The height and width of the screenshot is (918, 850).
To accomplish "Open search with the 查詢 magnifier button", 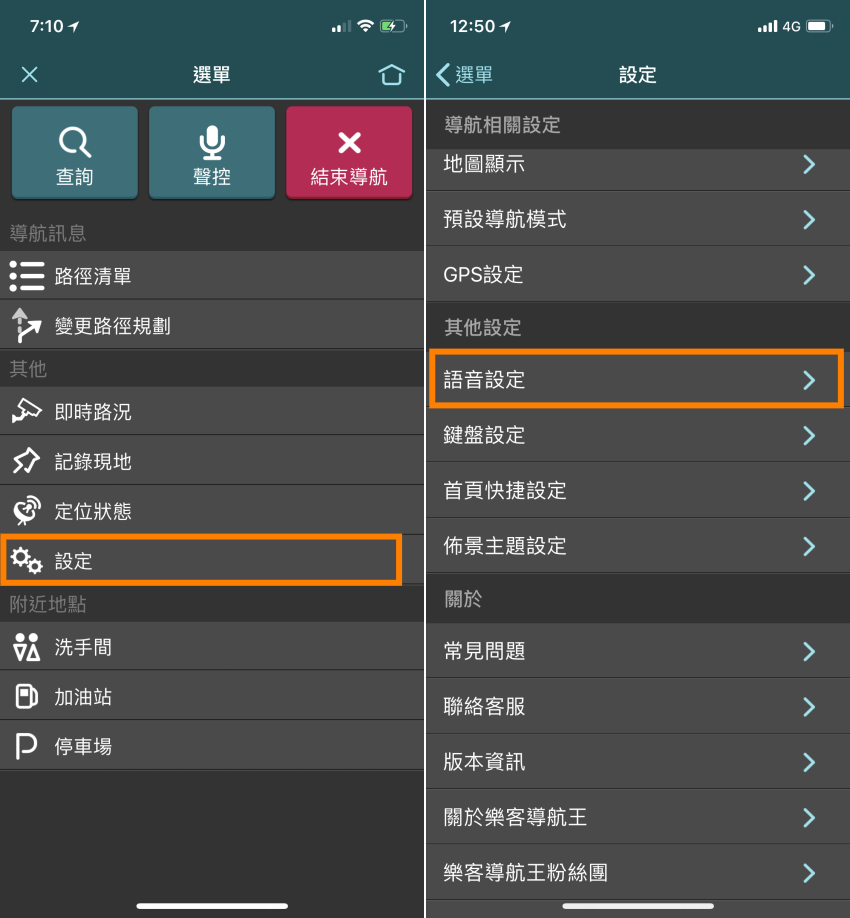I will point(75,153).
